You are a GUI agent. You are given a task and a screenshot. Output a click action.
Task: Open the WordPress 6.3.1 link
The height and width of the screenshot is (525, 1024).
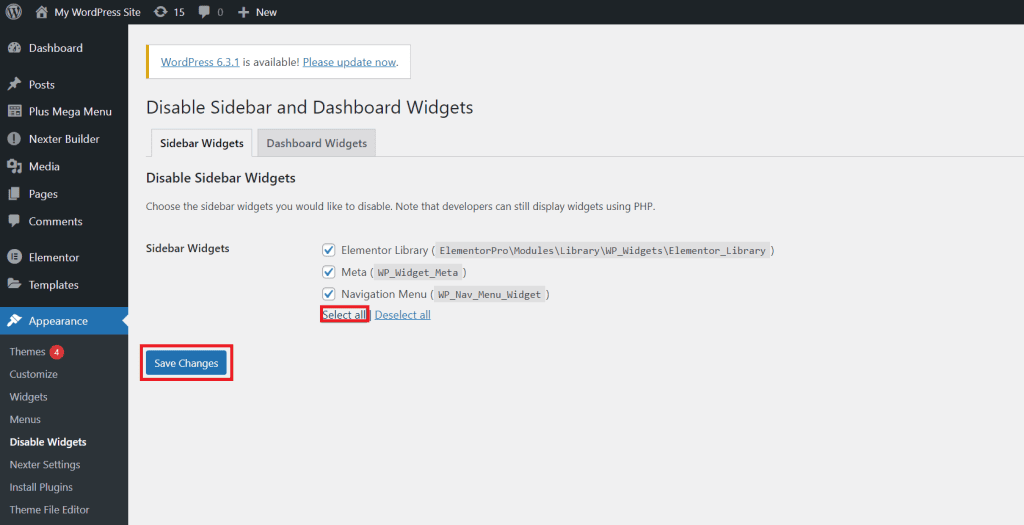tap(200, 62)
